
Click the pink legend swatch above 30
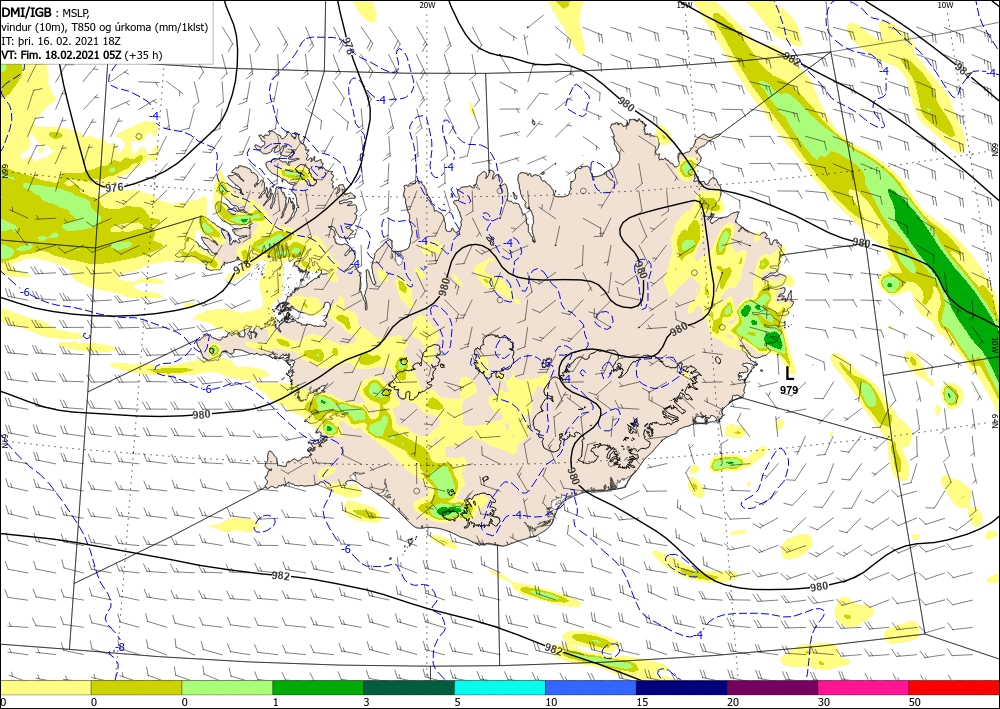point(863,687)
